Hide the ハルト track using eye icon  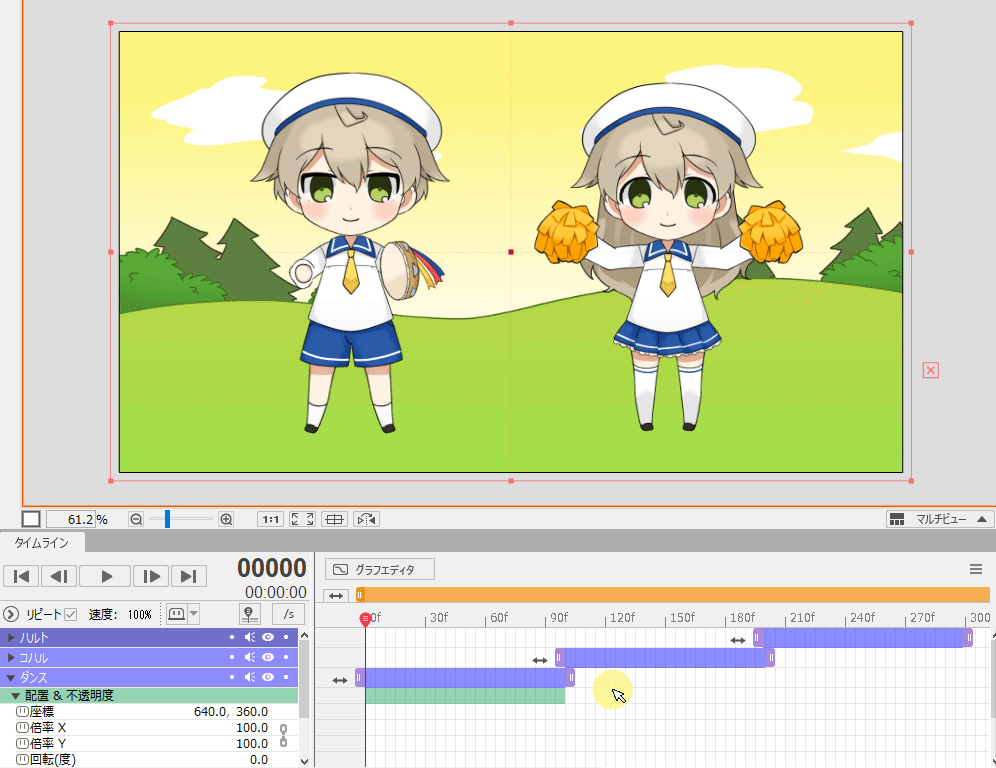click(268, 637)
